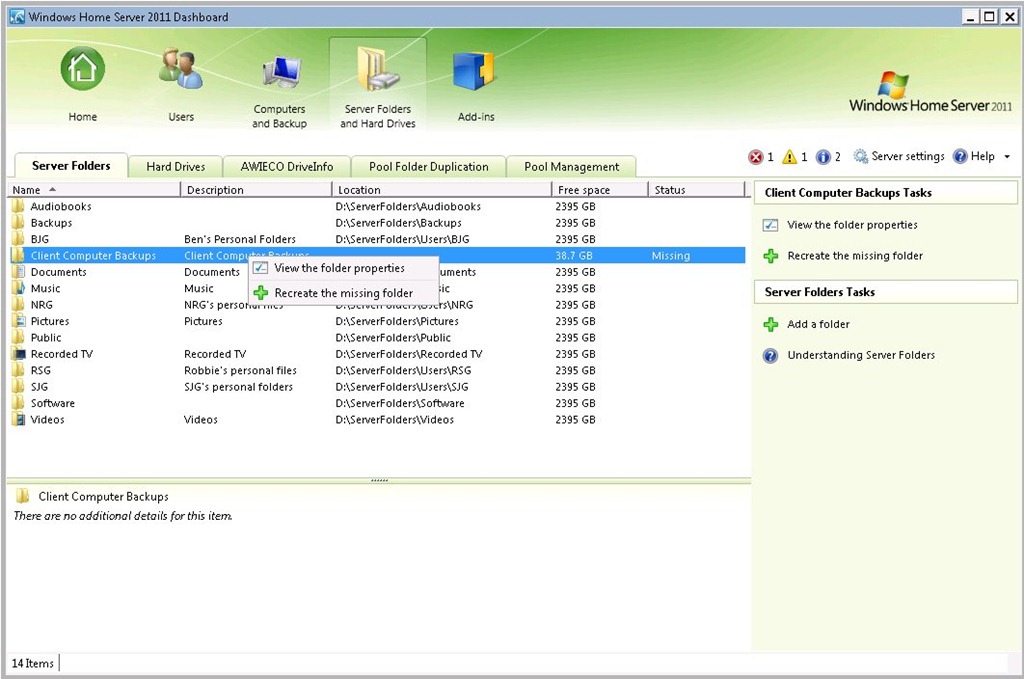Screen dimensions: 1024x679
Task: Click D:\ServerFolders\Audiobooks location cell
Action: (408, 206)
